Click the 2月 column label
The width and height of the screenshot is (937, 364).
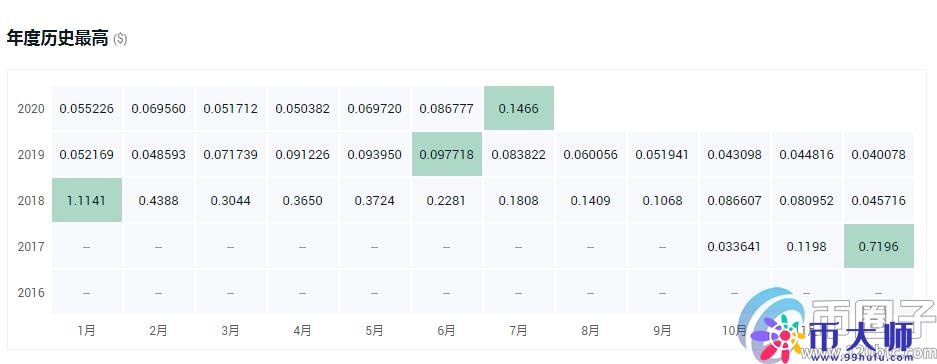[x=158, y=331]
